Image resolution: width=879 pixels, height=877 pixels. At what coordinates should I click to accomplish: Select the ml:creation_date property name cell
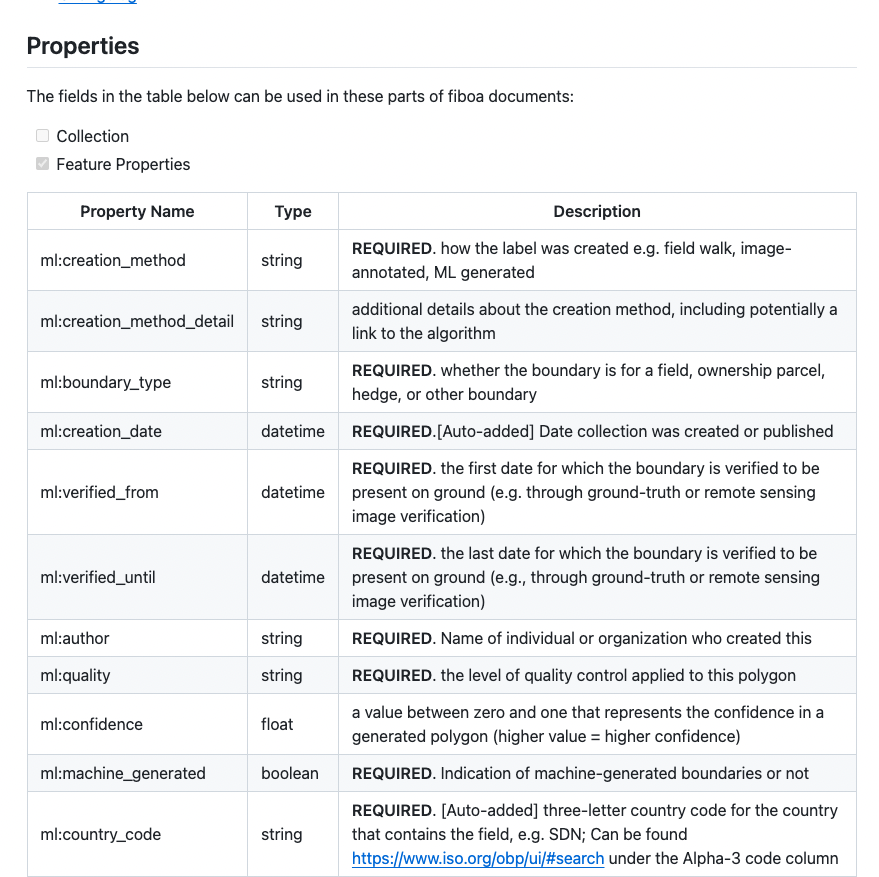(101, 431)
